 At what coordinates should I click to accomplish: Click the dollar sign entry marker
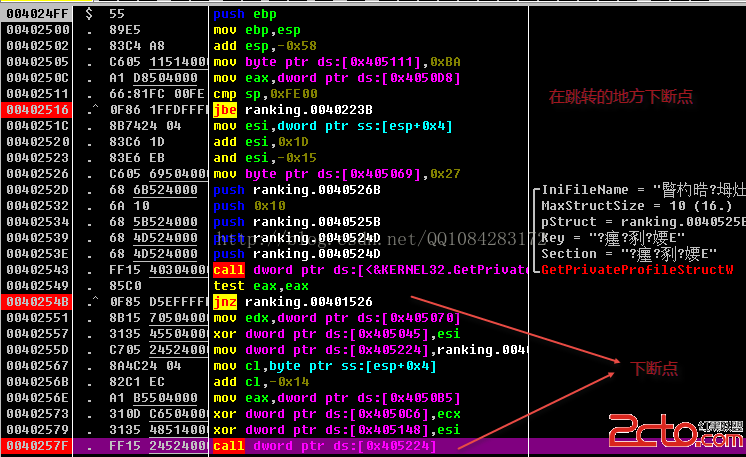click(90, 14)
